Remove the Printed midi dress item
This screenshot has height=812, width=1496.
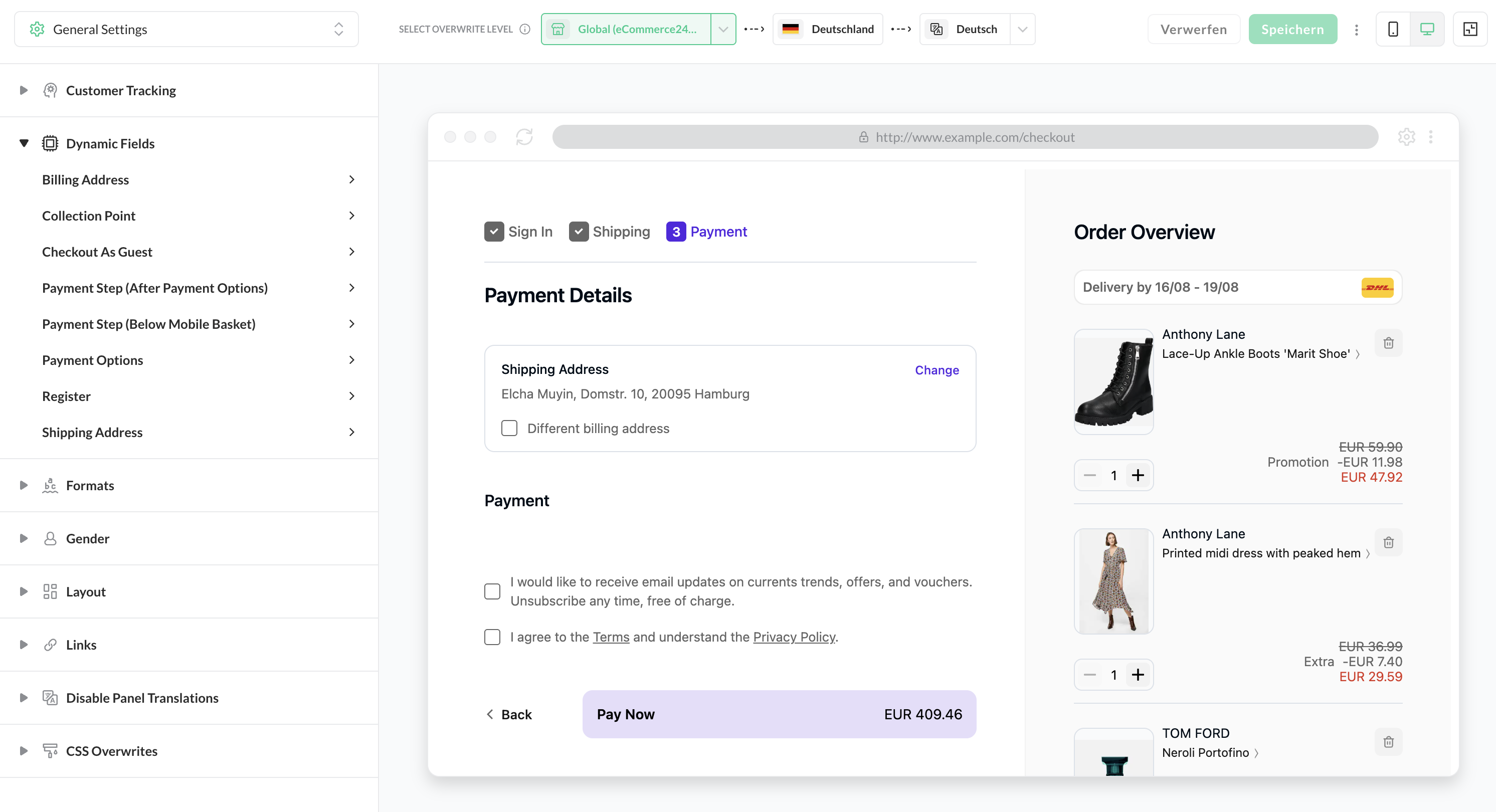click(x=1388, y=542)
